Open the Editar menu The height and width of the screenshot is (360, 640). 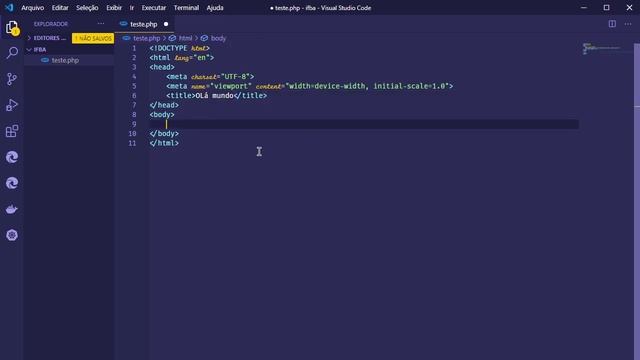[60, 8]
